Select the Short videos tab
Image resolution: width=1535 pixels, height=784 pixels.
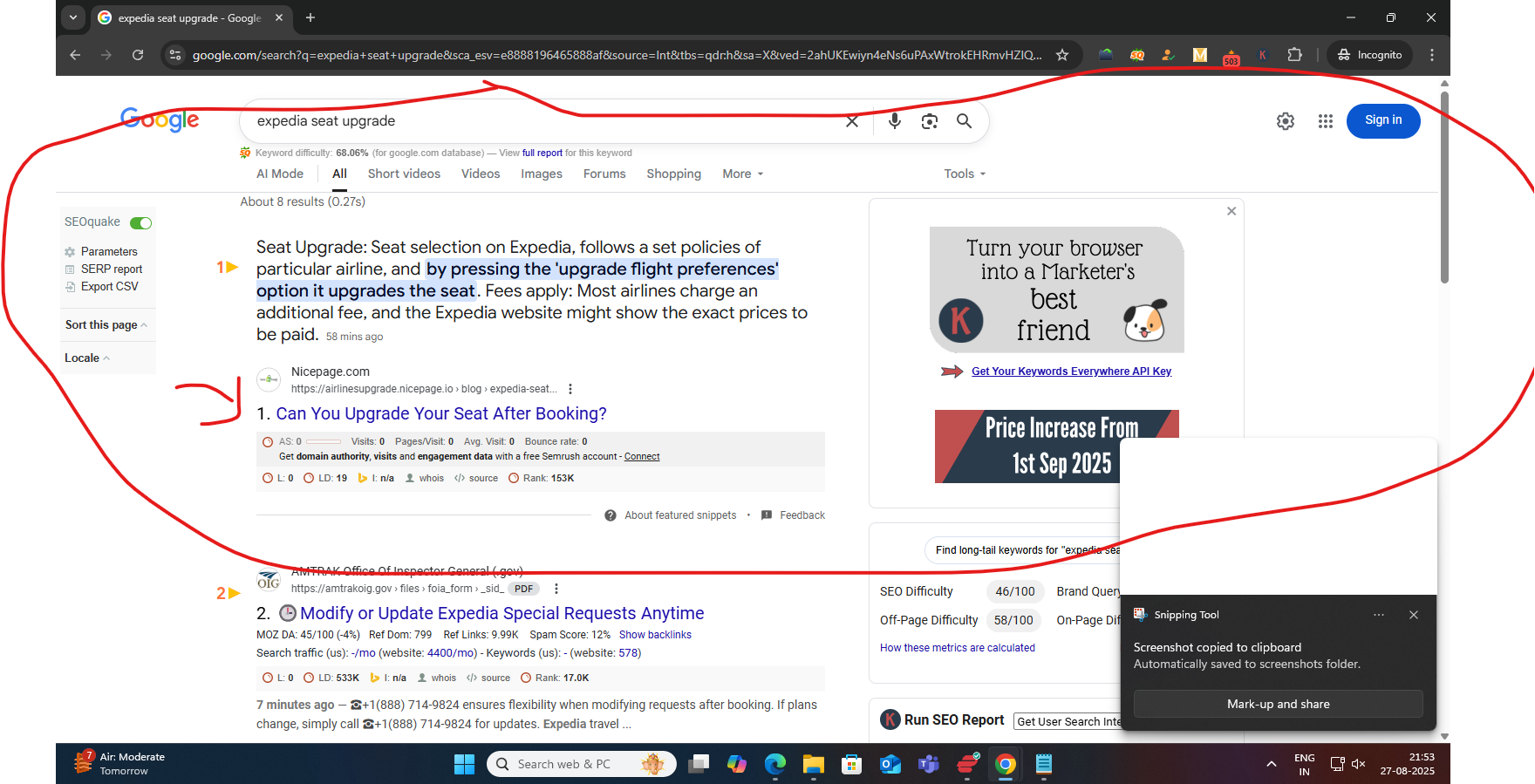click(404, 174)
